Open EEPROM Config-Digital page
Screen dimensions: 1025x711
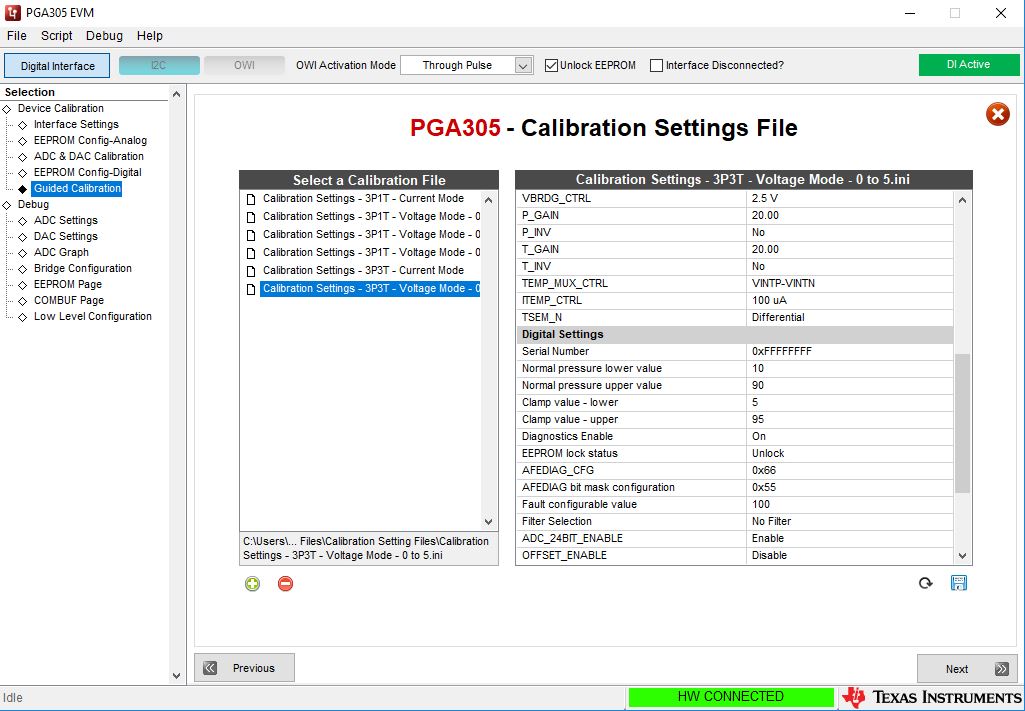tap(88, 173)
